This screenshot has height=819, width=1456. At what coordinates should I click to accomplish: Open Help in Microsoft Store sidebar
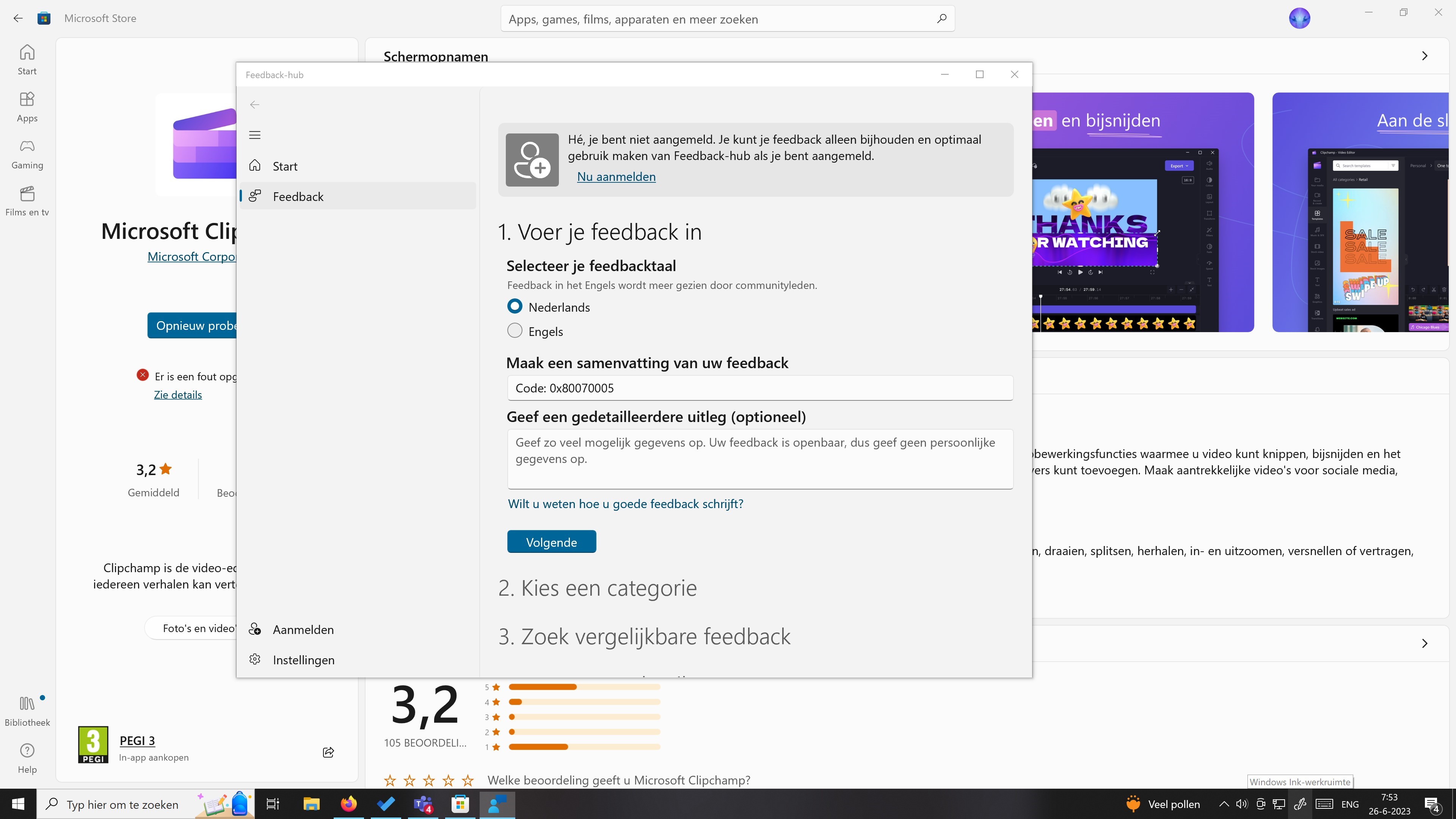click(27, 758)
